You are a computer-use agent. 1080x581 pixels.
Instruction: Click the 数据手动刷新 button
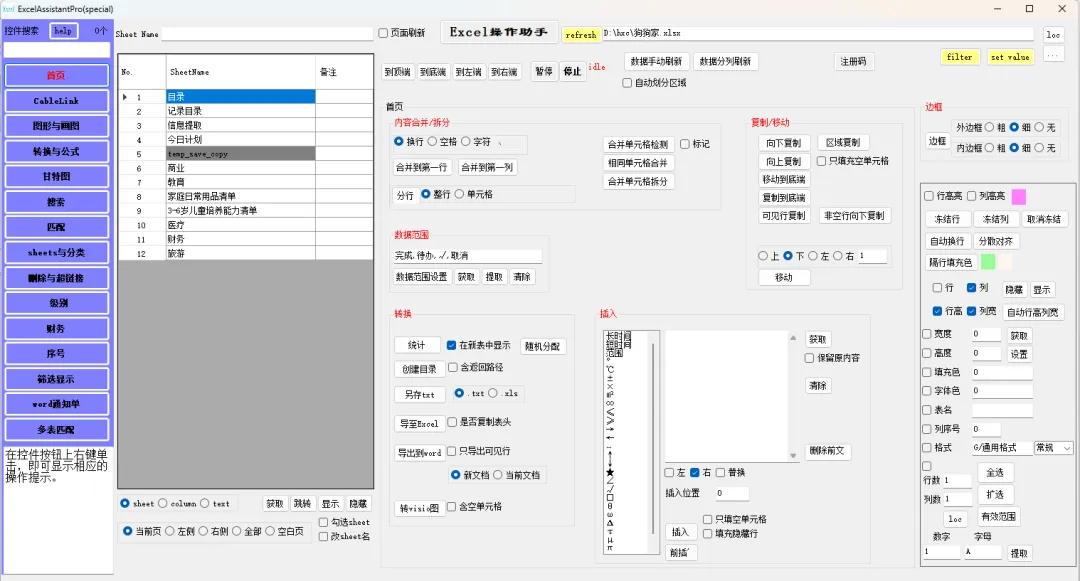[x=656, y=61]
